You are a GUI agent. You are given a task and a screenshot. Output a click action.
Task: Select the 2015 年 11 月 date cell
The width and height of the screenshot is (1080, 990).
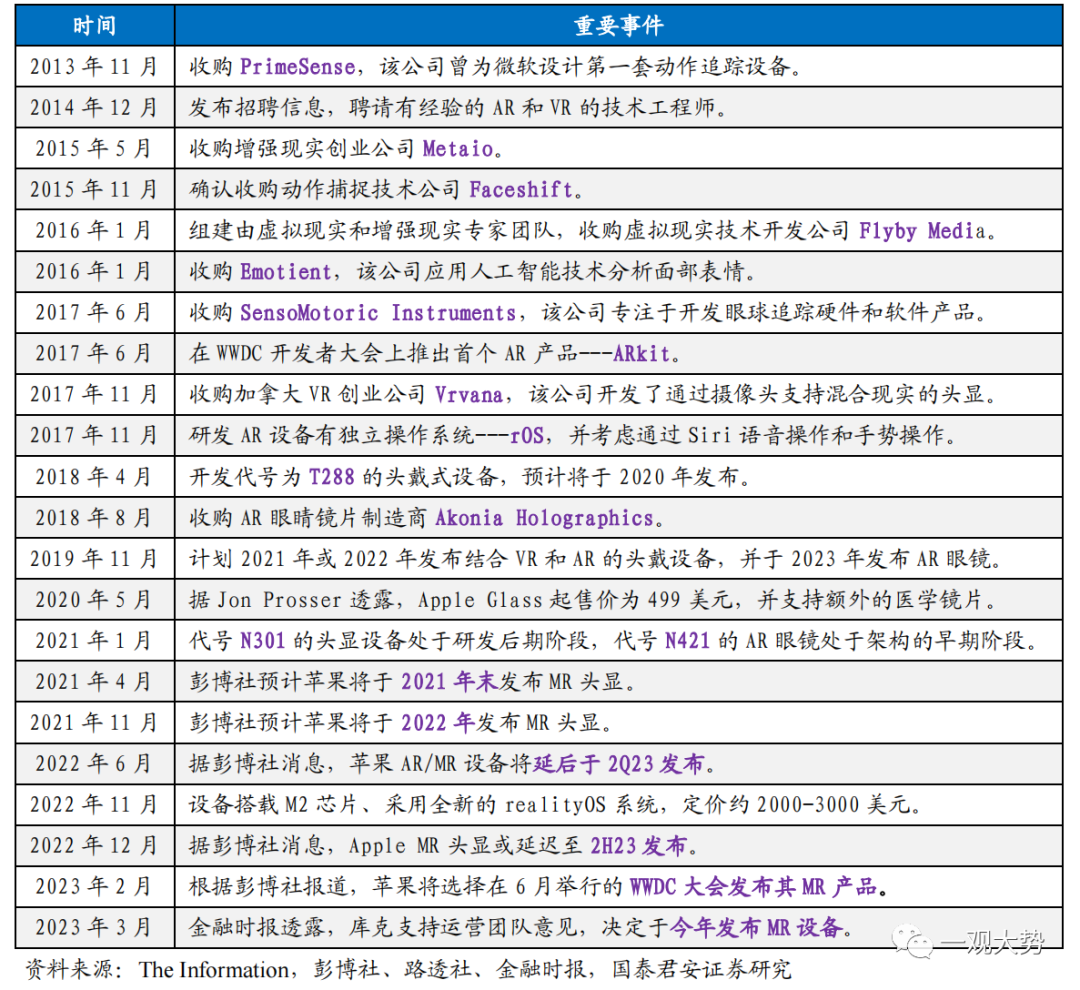[95, 189]
